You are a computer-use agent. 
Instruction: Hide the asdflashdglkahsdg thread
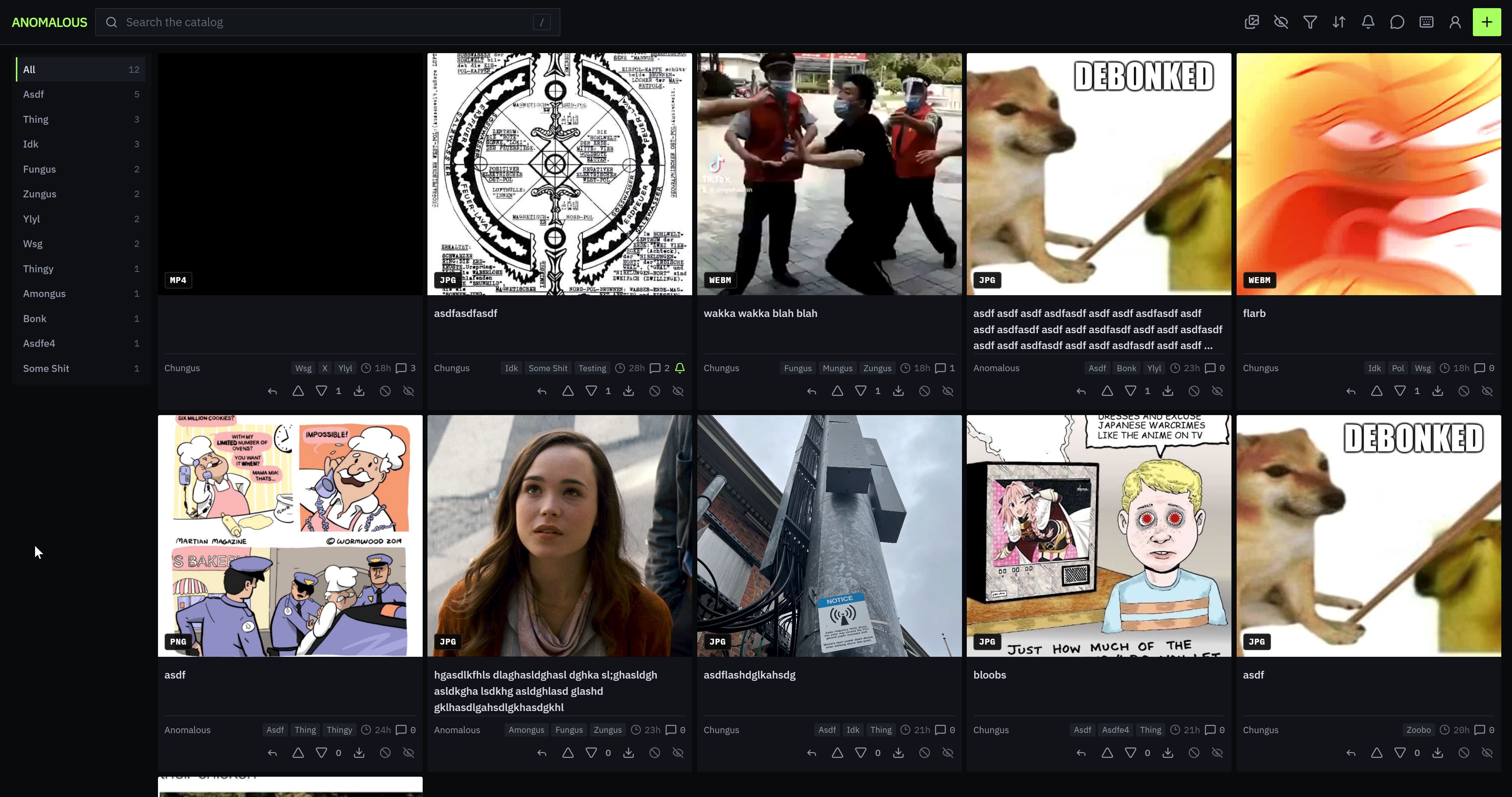pyautogui.click(x=948, y=752)
